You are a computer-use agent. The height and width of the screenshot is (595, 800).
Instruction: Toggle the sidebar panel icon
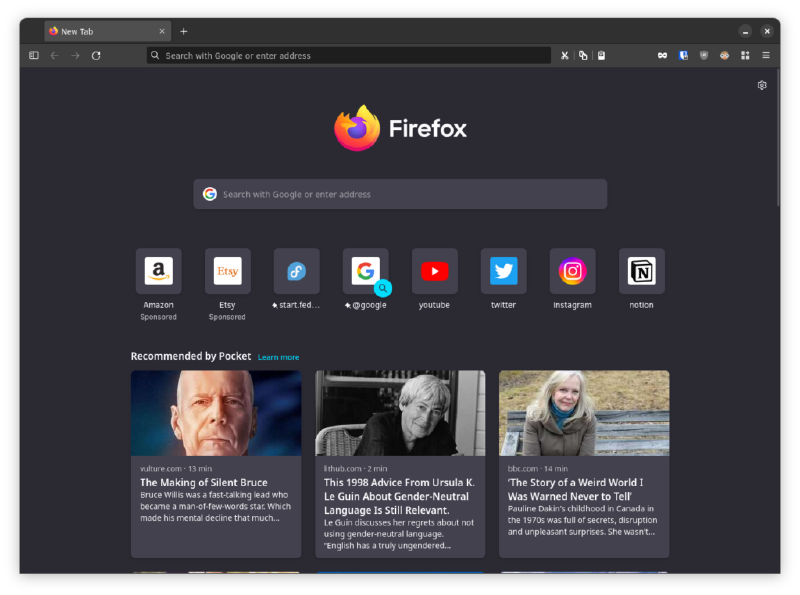(x=33, y=56)
